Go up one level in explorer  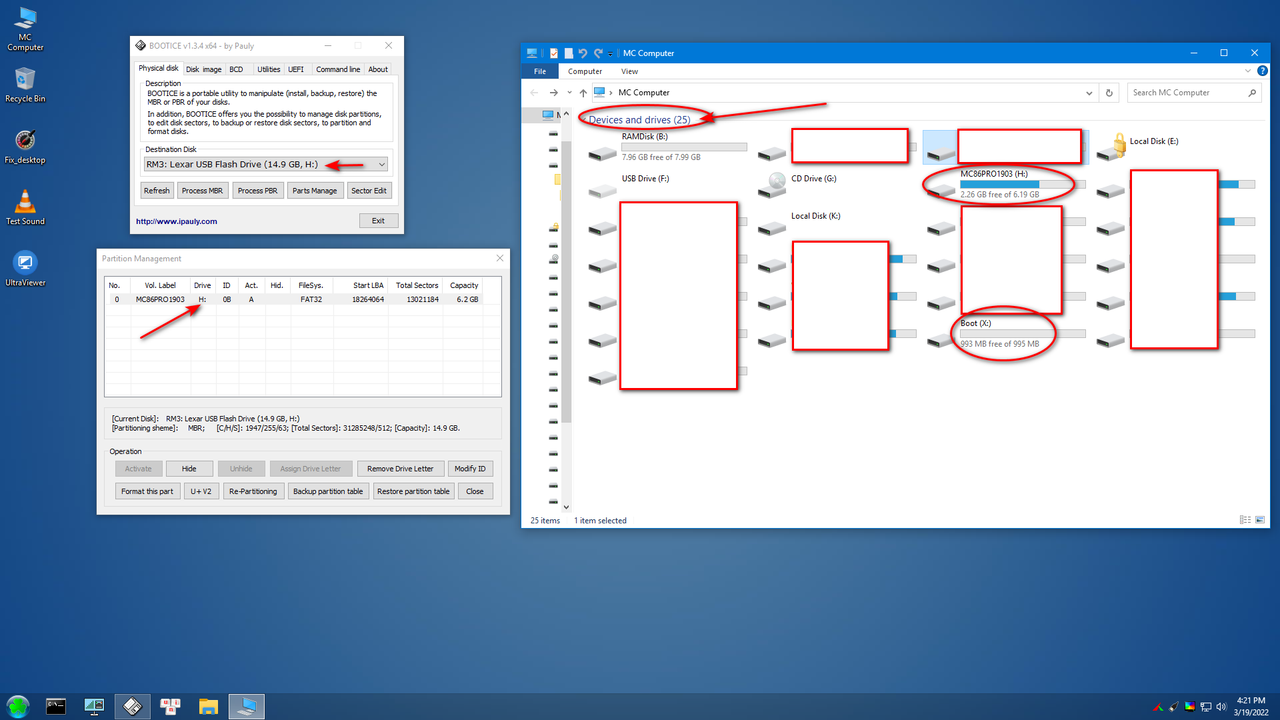click(x=583, y=93)
